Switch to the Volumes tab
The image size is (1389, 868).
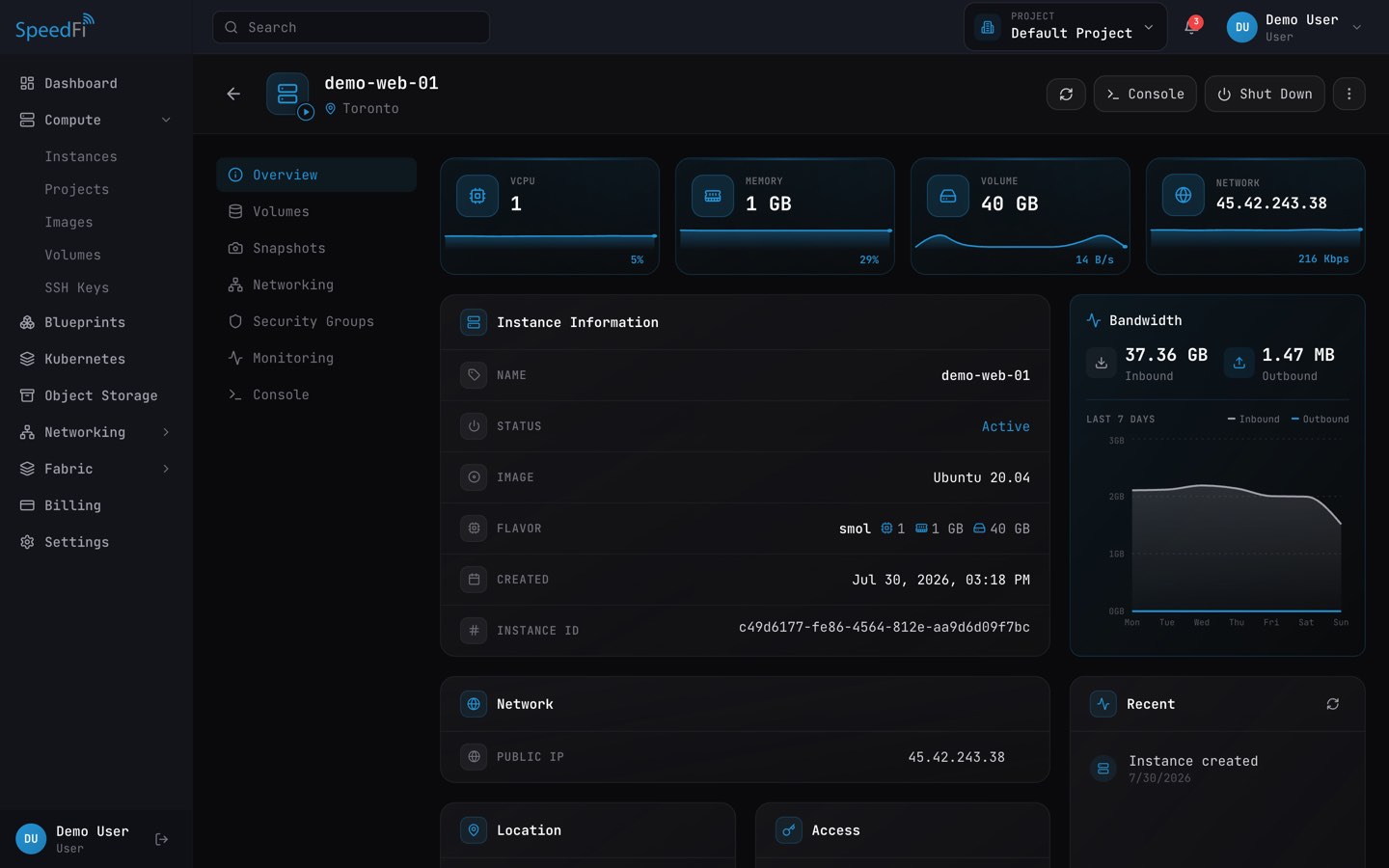pyautogui.click(x=316, y=211)
